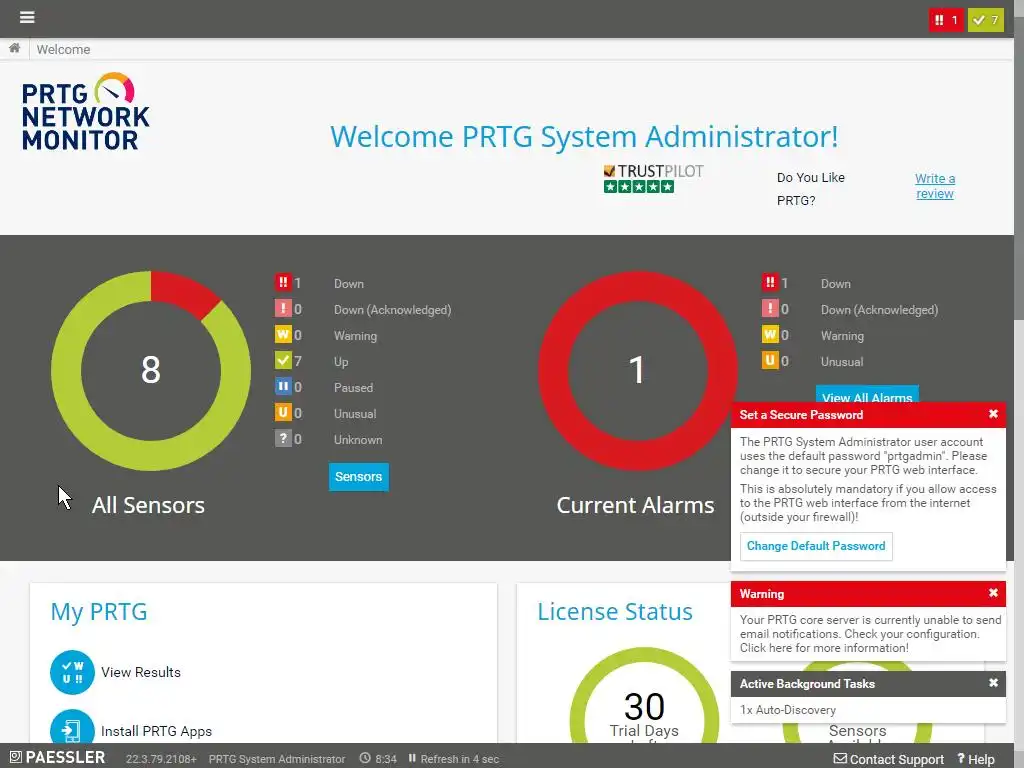Click the View All Alarms button
1024x768 pixels.
point(867,394)
